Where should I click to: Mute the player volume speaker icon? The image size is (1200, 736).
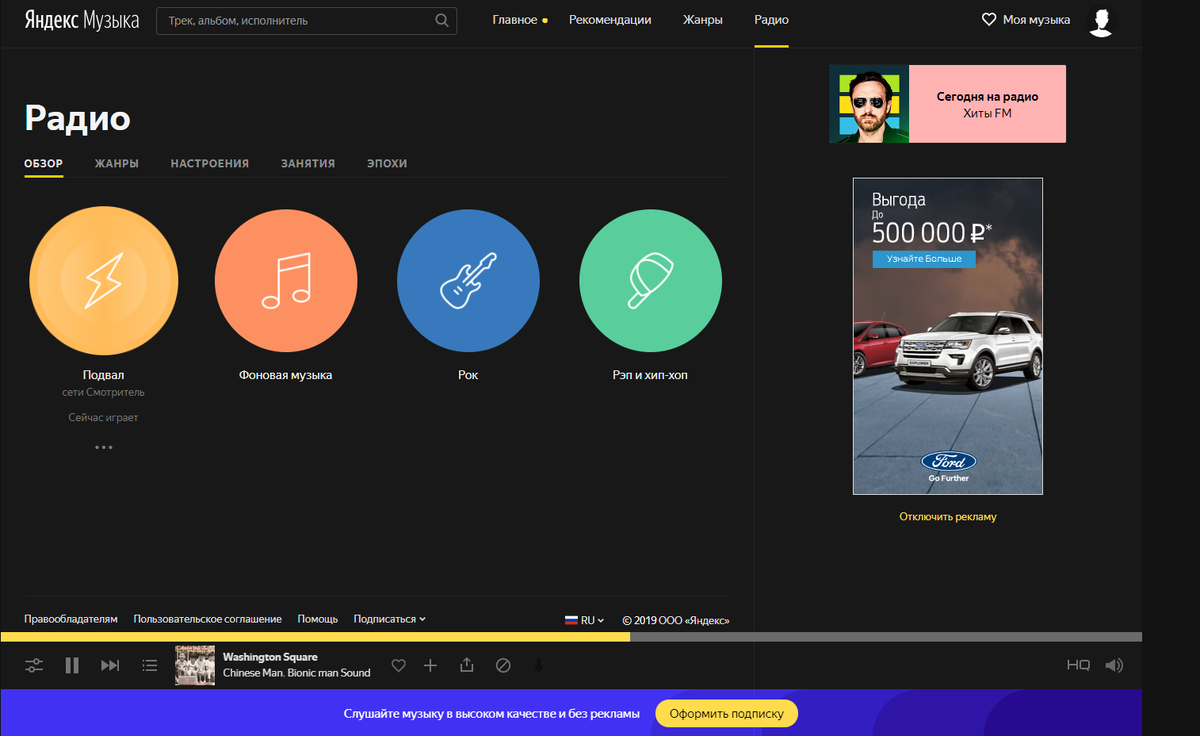(1115, 666)
